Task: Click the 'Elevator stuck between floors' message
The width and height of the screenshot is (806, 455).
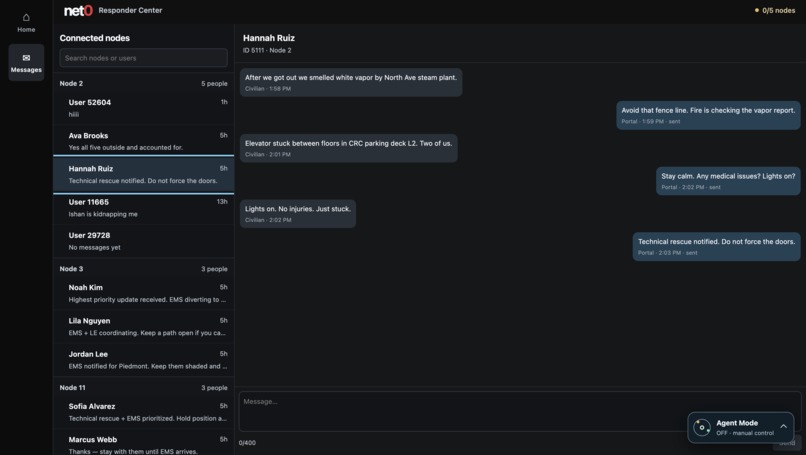Action: (349, 148)
